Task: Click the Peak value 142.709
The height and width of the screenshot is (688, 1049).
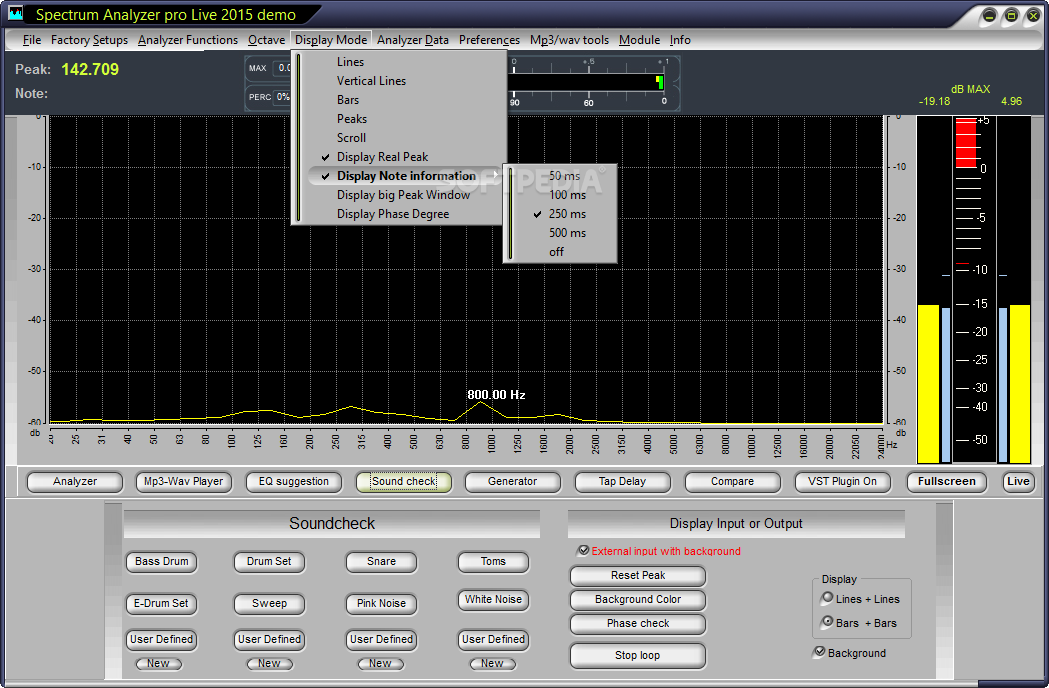Action: (90, 69)
